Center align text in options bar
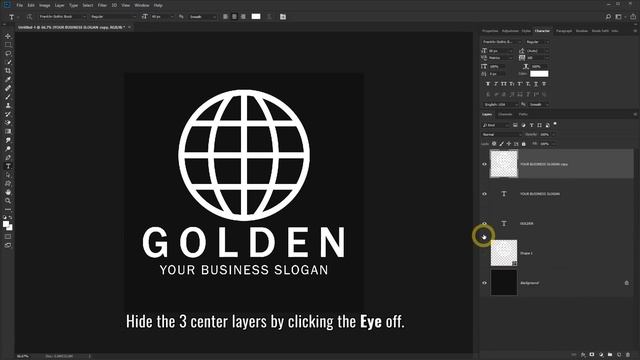 (x=234, y=17)
